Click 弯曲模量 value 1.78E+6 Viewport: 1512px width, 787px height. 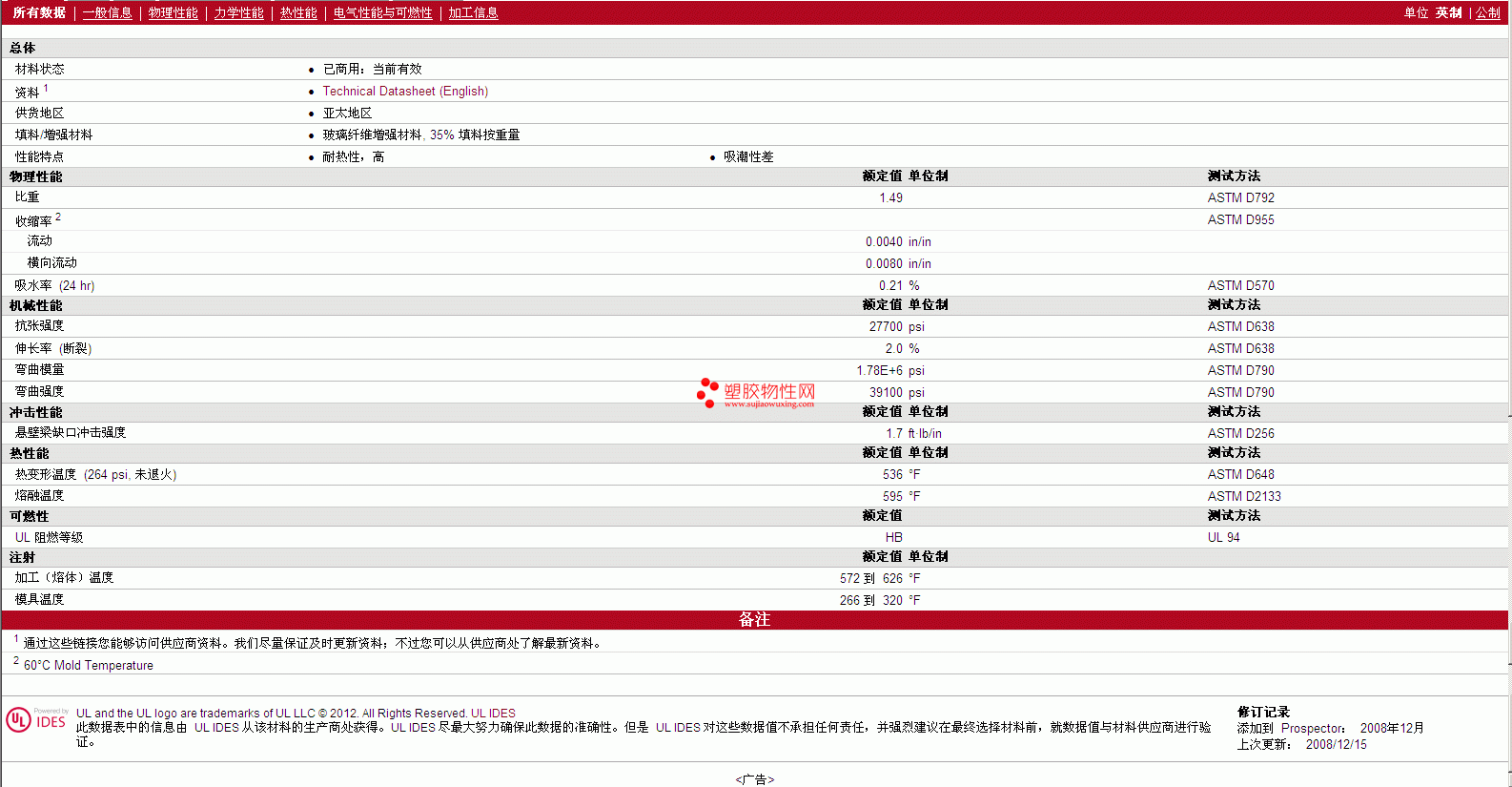point(879,371)
